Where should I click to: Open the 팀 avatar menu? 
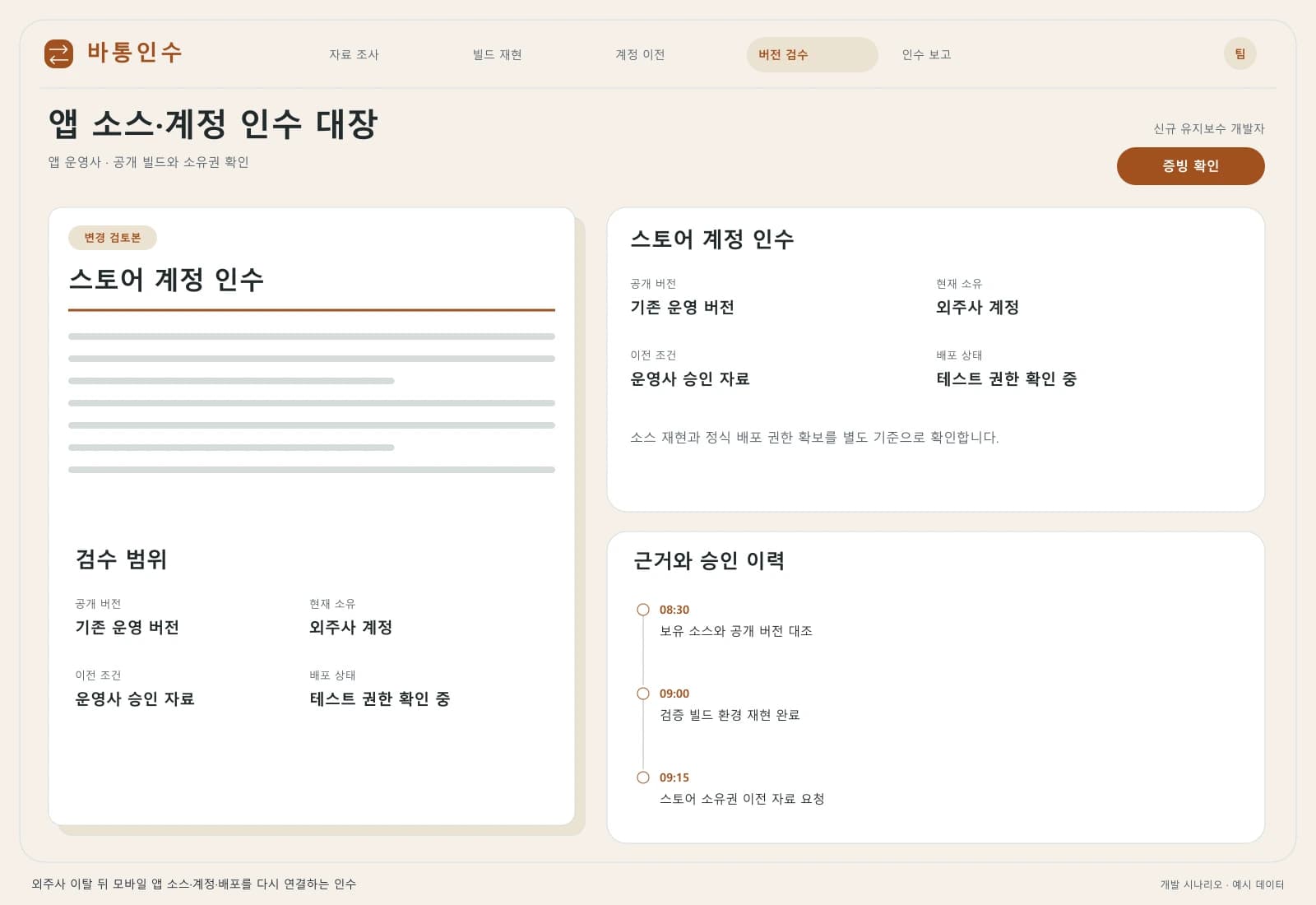(x=1240, y=54)
